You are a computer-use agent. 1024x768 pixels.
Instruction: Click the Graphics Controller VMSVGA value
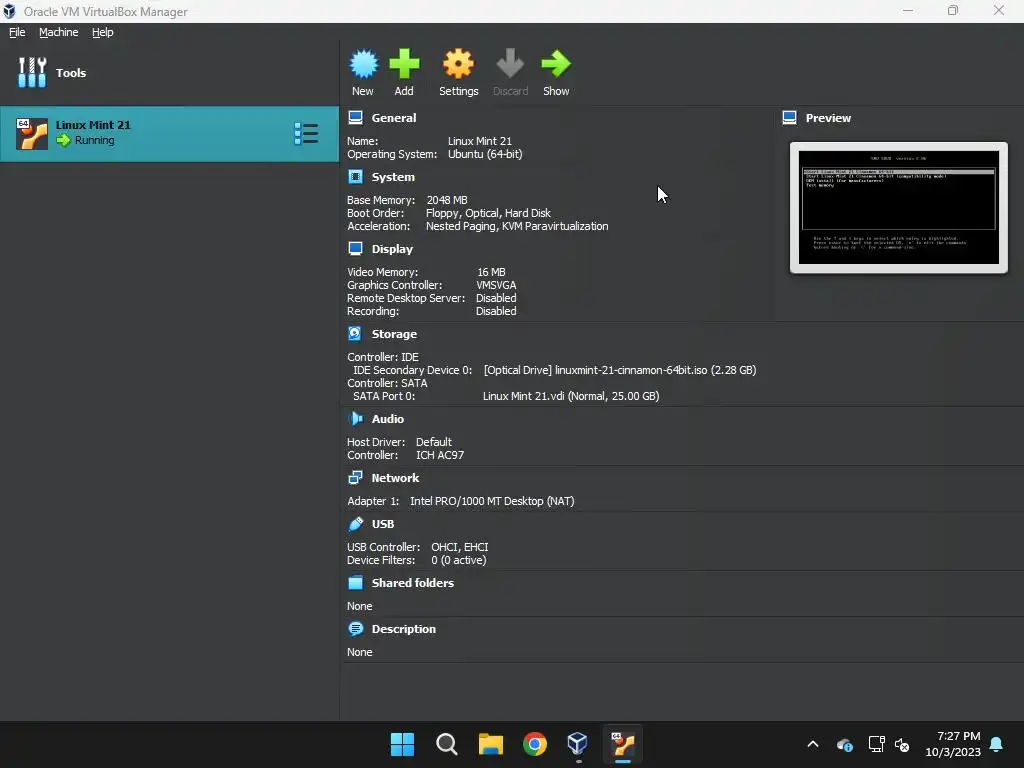point(496,285)
